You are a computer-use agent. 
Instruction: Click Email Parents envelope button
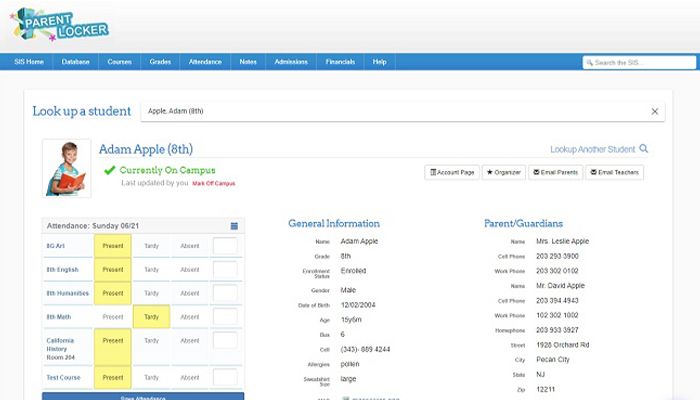click(555, 172)
